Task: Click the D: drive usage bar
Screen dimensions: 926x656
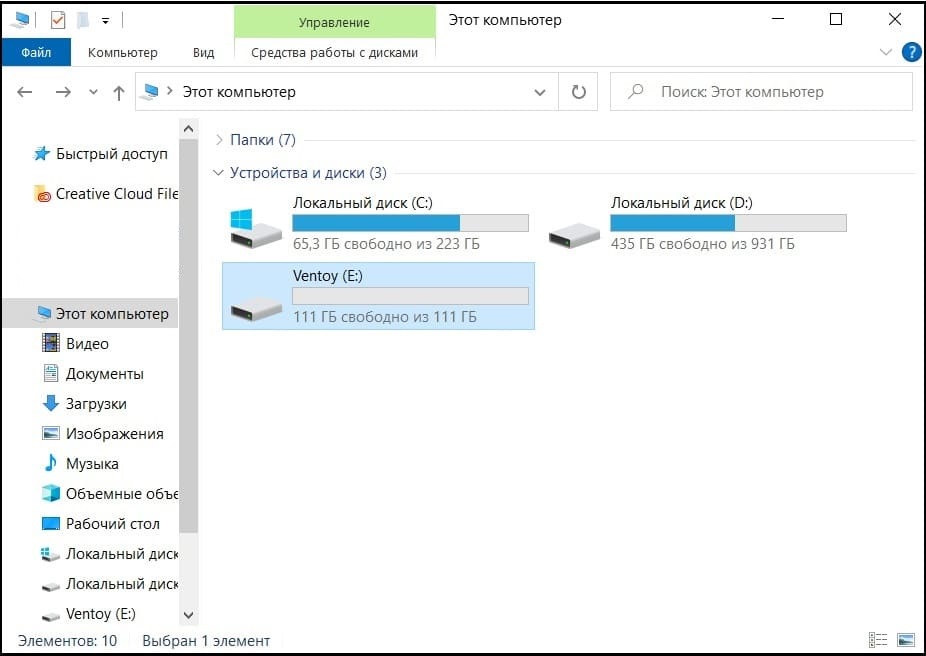Action: pos(728,223)
